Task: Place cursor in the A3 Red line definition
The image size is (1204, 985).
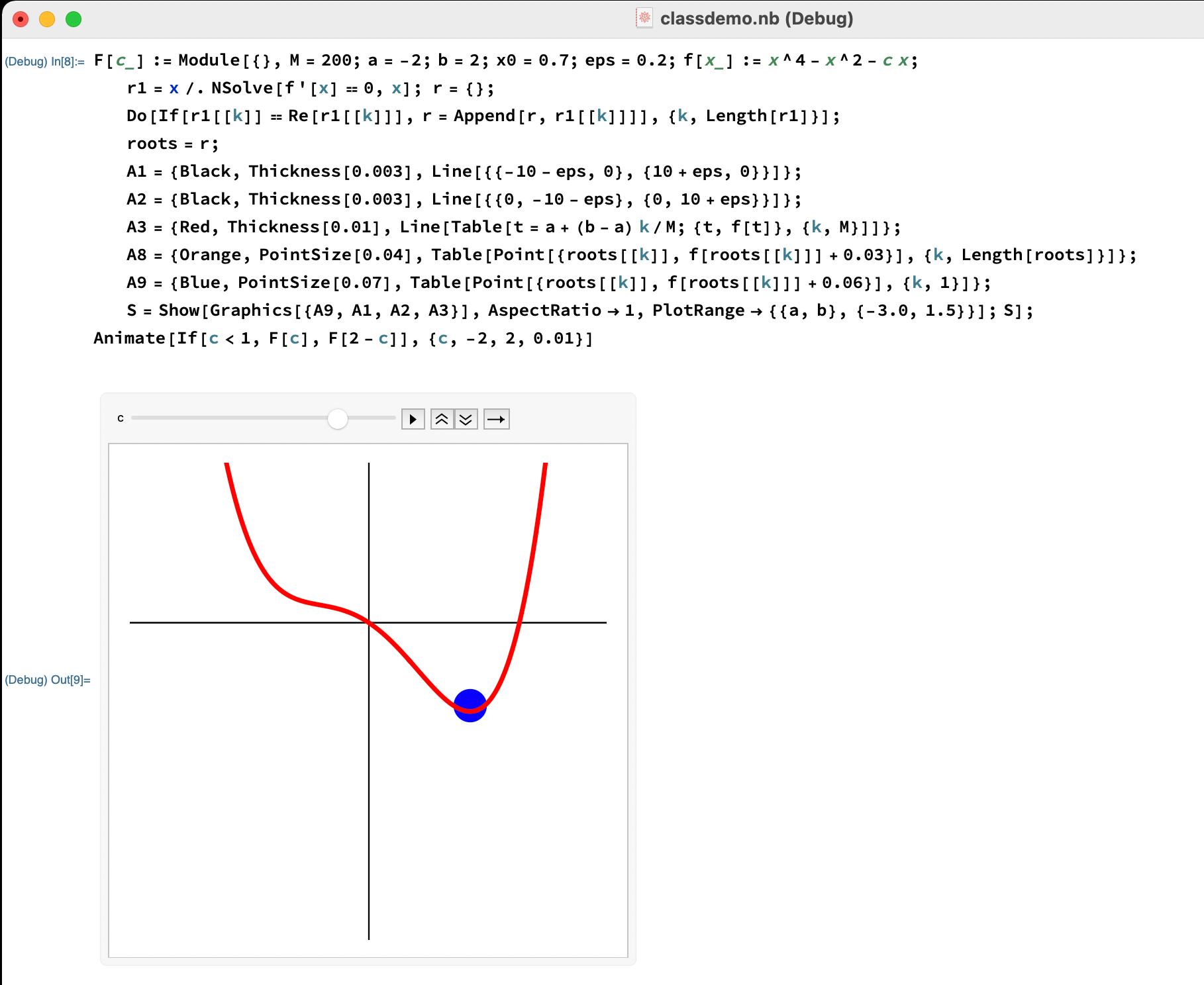Action: point(513,227)
